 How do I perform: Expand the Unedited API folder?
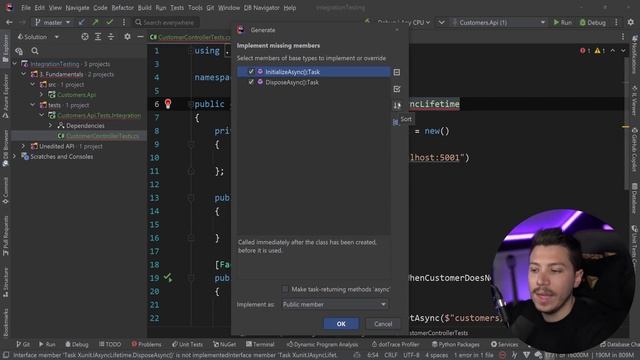point(24,146)
